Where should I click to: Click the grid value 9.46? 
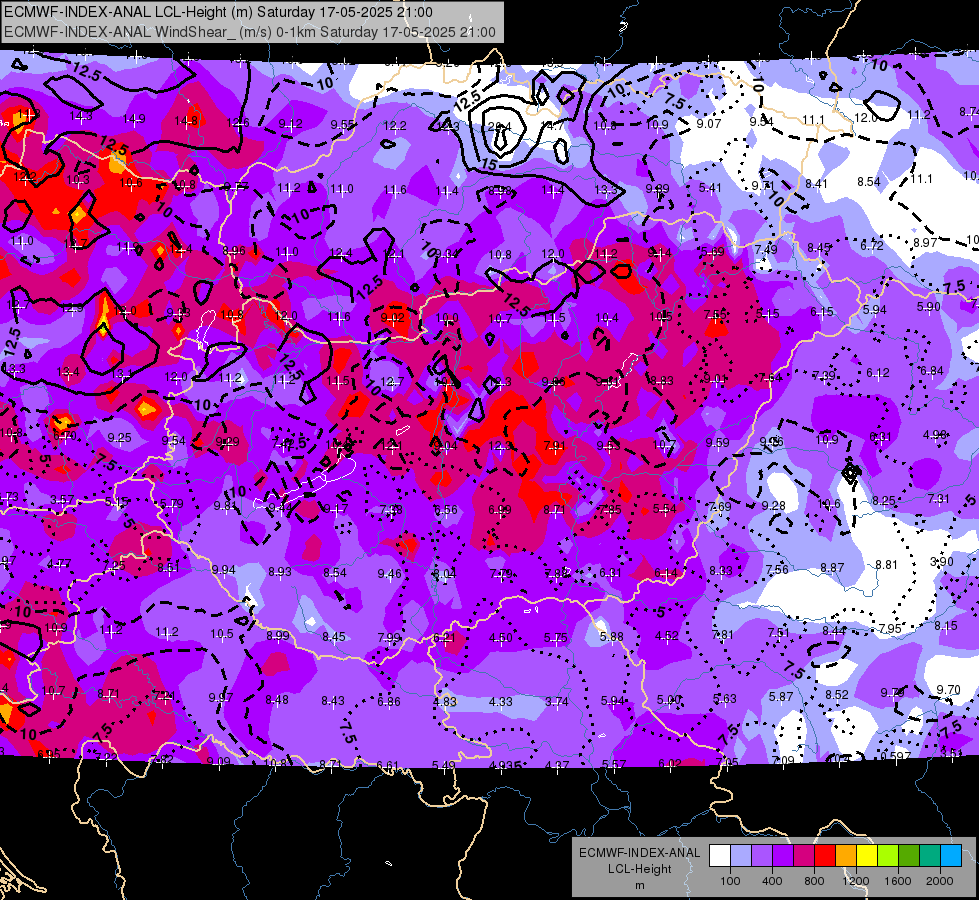(390, 573)
